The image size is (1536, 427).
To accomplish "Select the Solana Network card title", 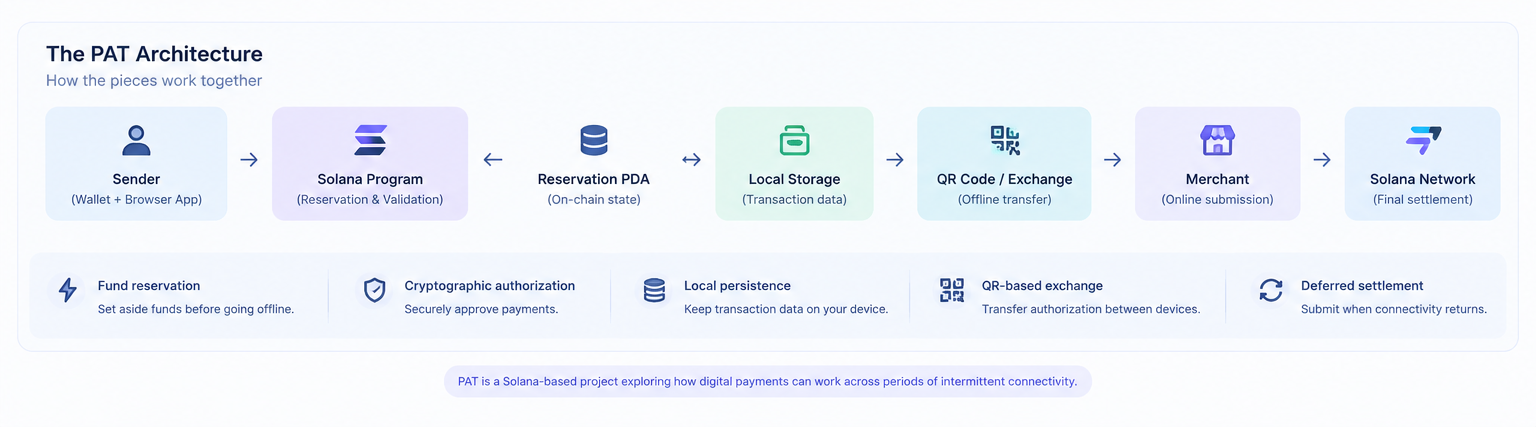I will tap(1422, 179).
